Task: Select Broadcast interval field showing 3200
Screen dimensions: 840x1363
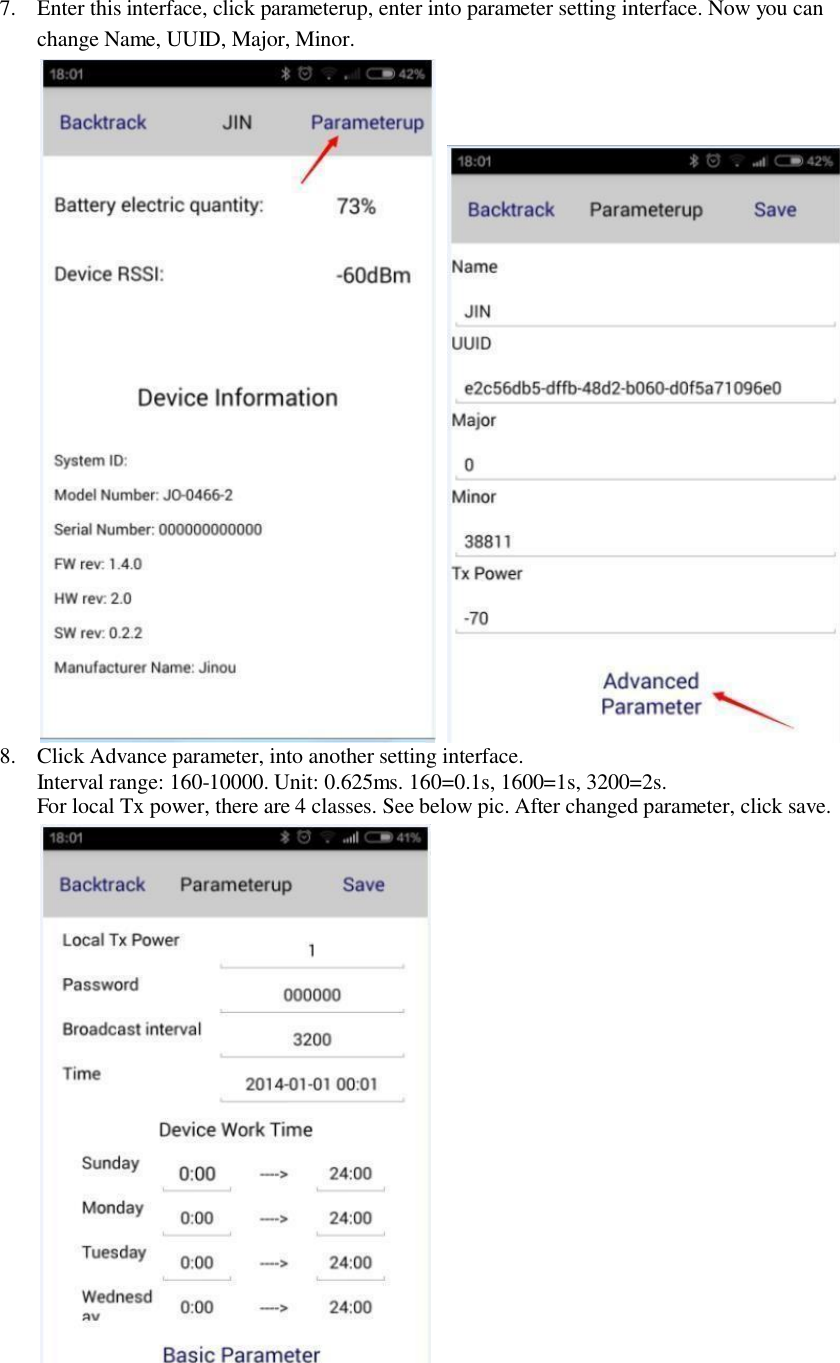Action: point(312,1040)
